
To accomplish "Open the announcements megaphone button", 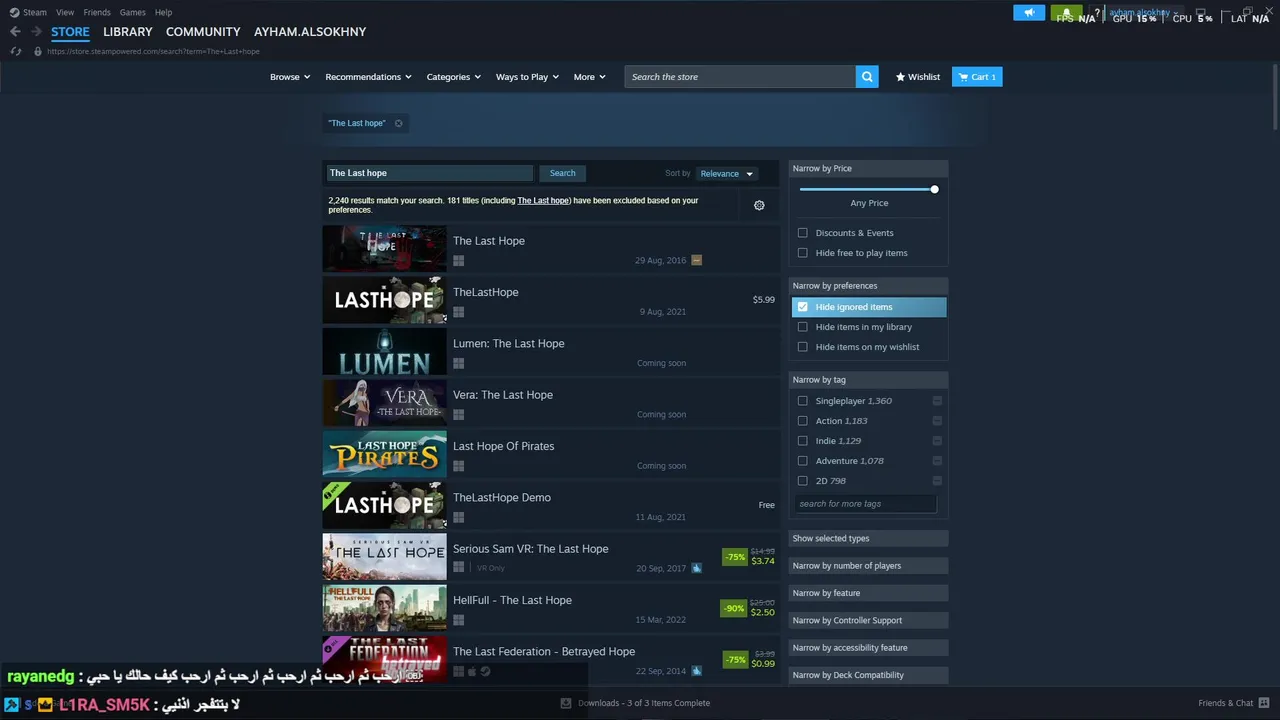I will (1029, 13).
